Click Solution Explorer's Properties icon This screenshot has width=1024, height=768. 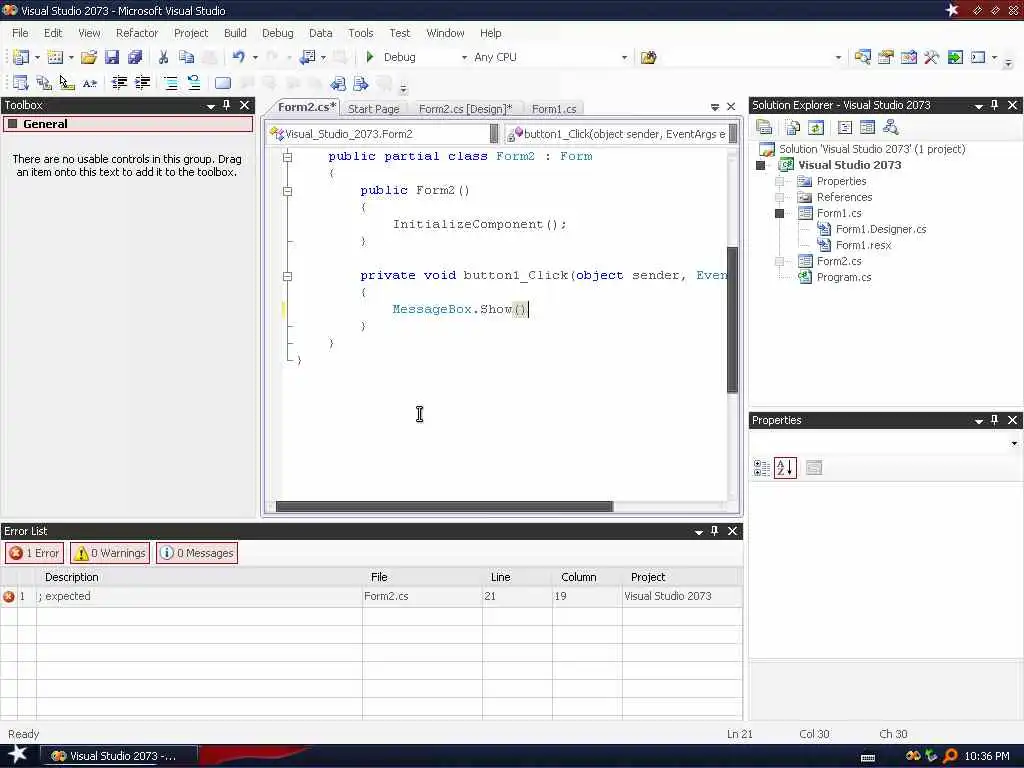(x=764, y=127)
